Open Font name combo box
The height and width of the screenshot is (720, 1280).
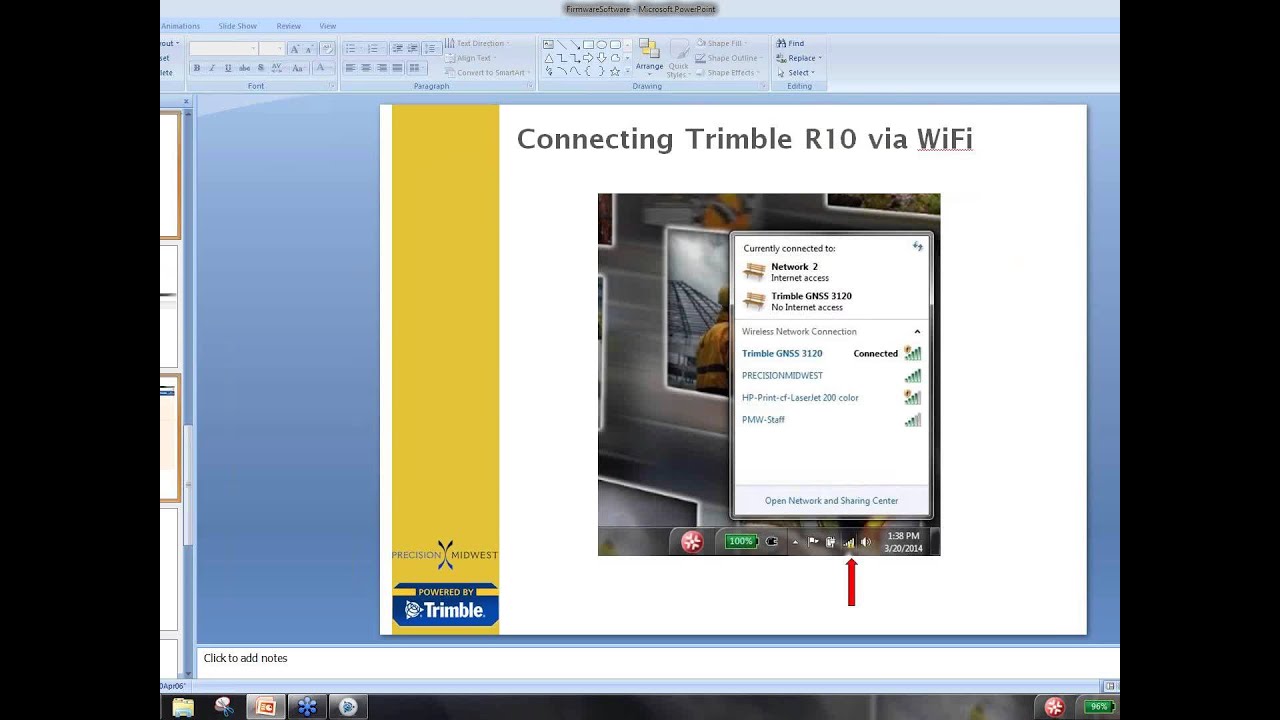click(223, 49)
